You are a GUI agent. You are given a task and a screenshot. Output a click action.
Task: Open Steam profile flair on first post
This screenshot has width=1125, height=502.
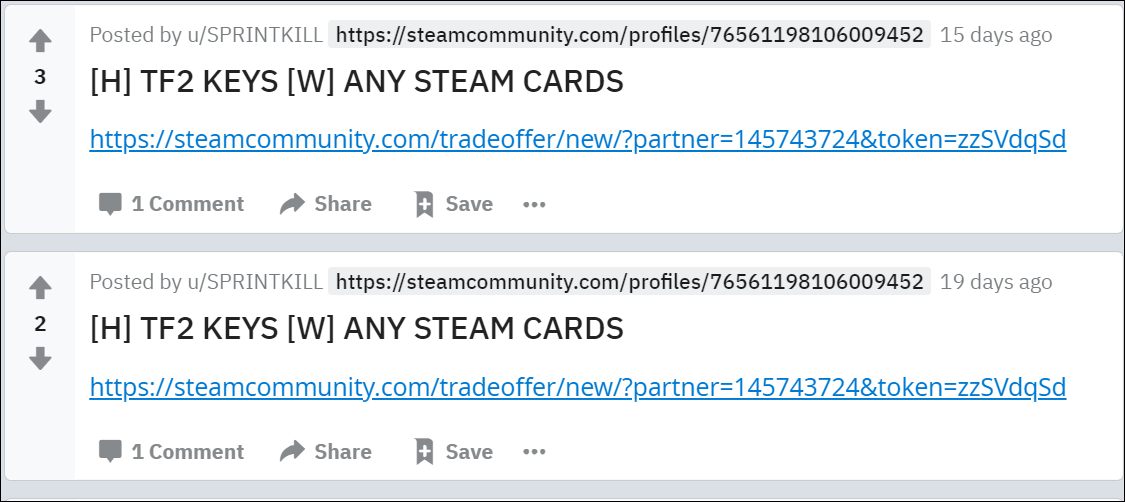629,34
